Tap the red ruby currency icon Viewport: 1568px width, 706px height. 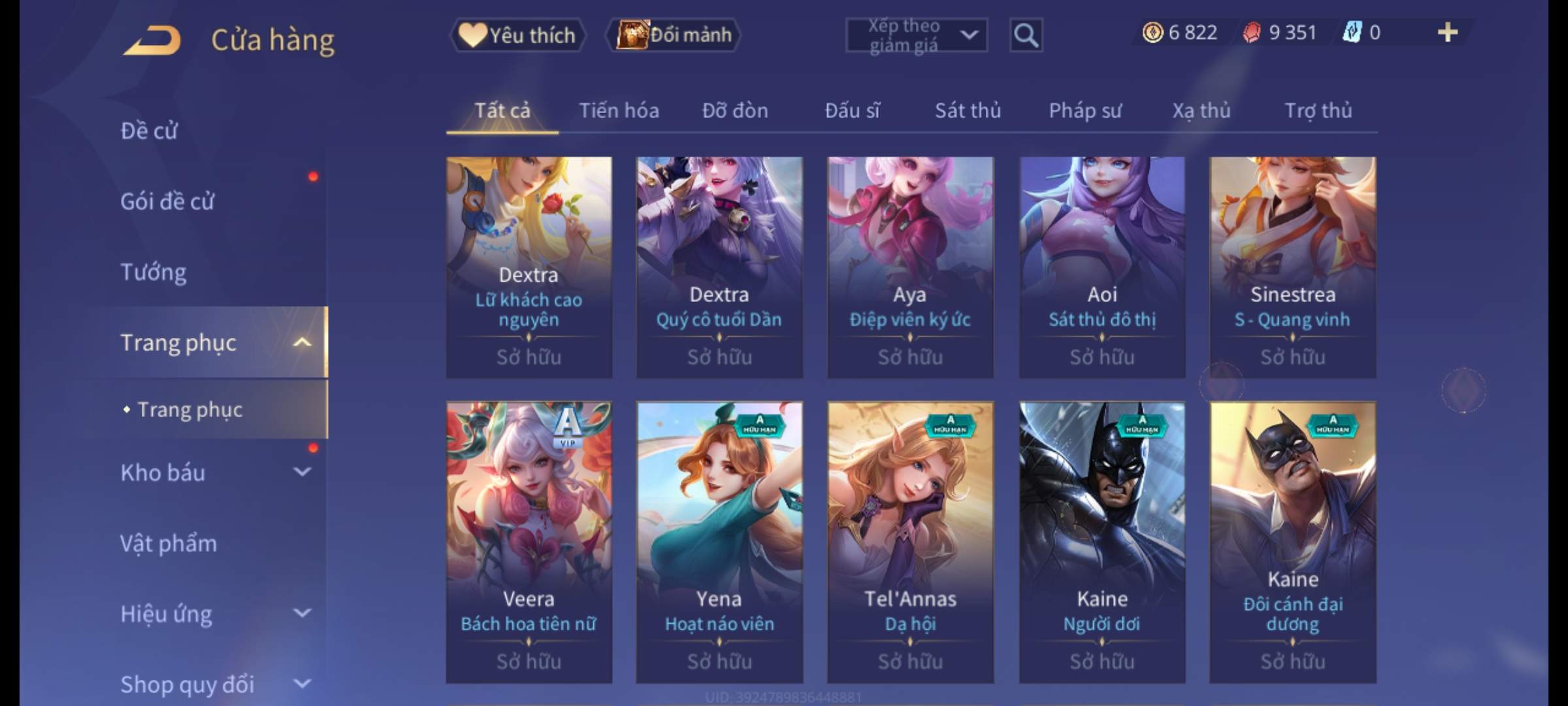[1251, 32]
